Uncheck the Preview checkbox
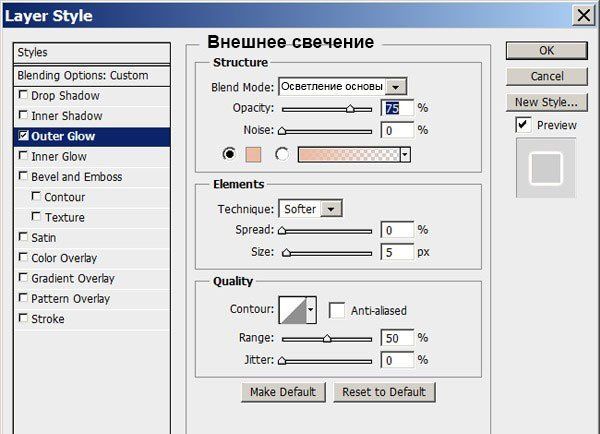Image resolution: width=600 pixels, height=434 pixels. (x=523, y=125)
